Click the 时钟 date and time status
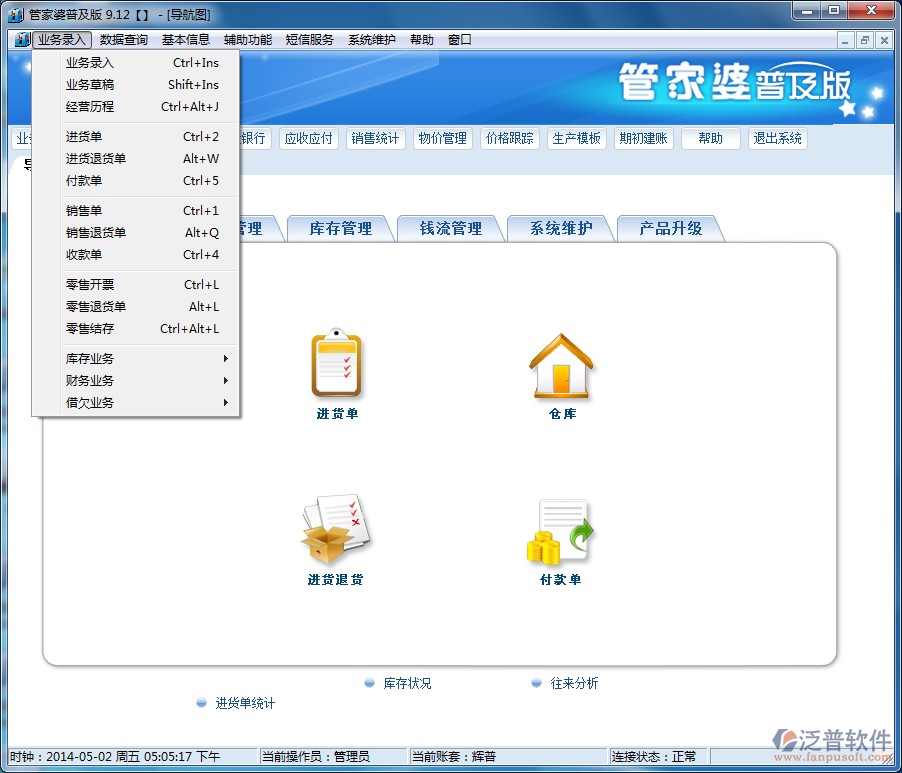The image size is (902, 773). [x=115, y=756]
